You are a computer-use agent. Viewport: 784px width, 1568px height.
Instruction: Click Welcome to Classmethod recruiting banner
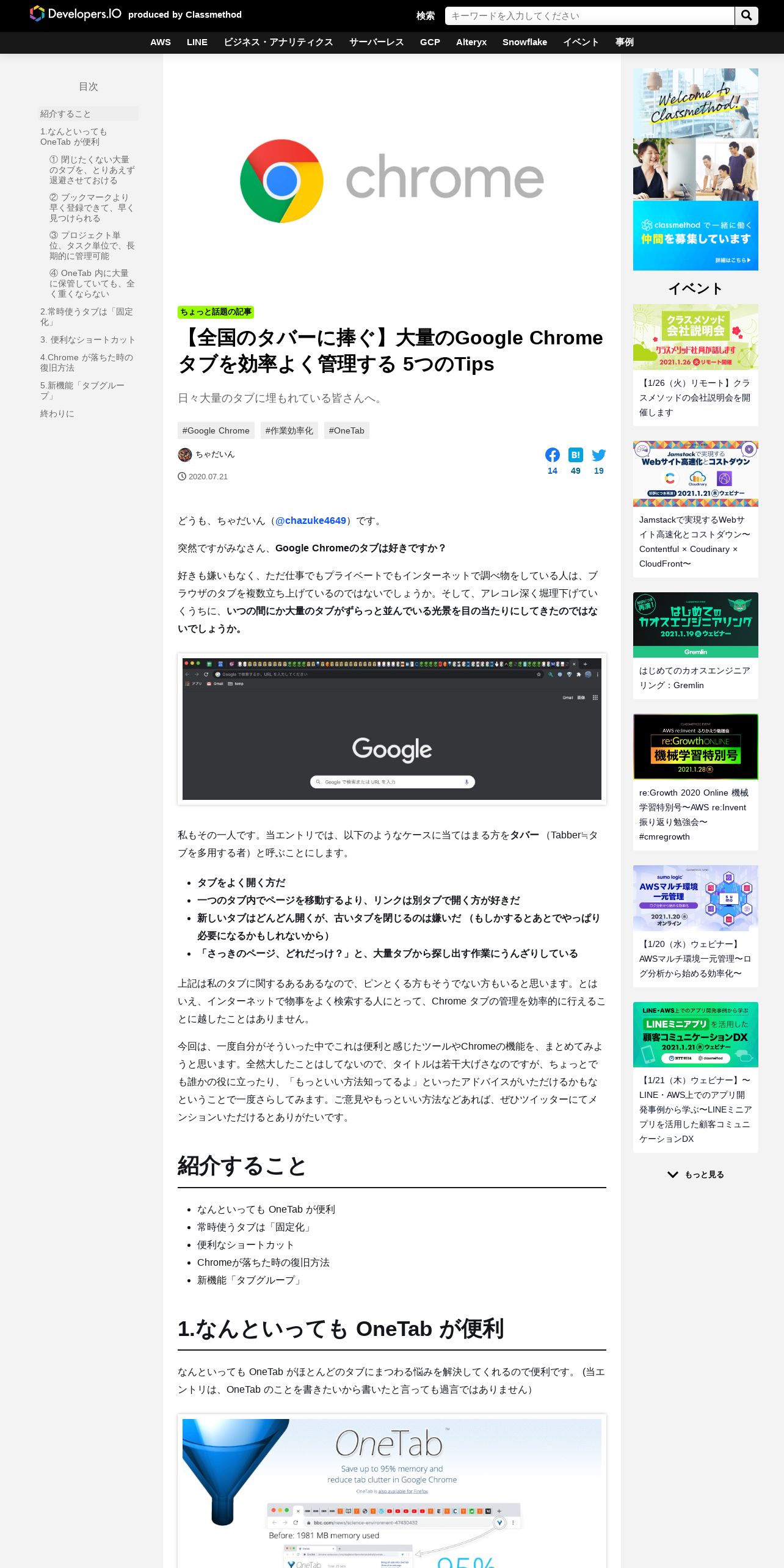(695, 169)
